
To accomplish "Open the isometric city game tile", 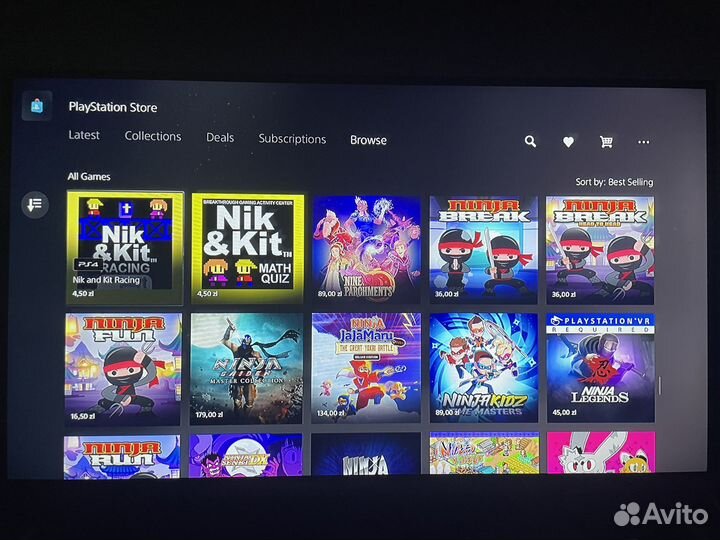I will (x=484, y=453).
